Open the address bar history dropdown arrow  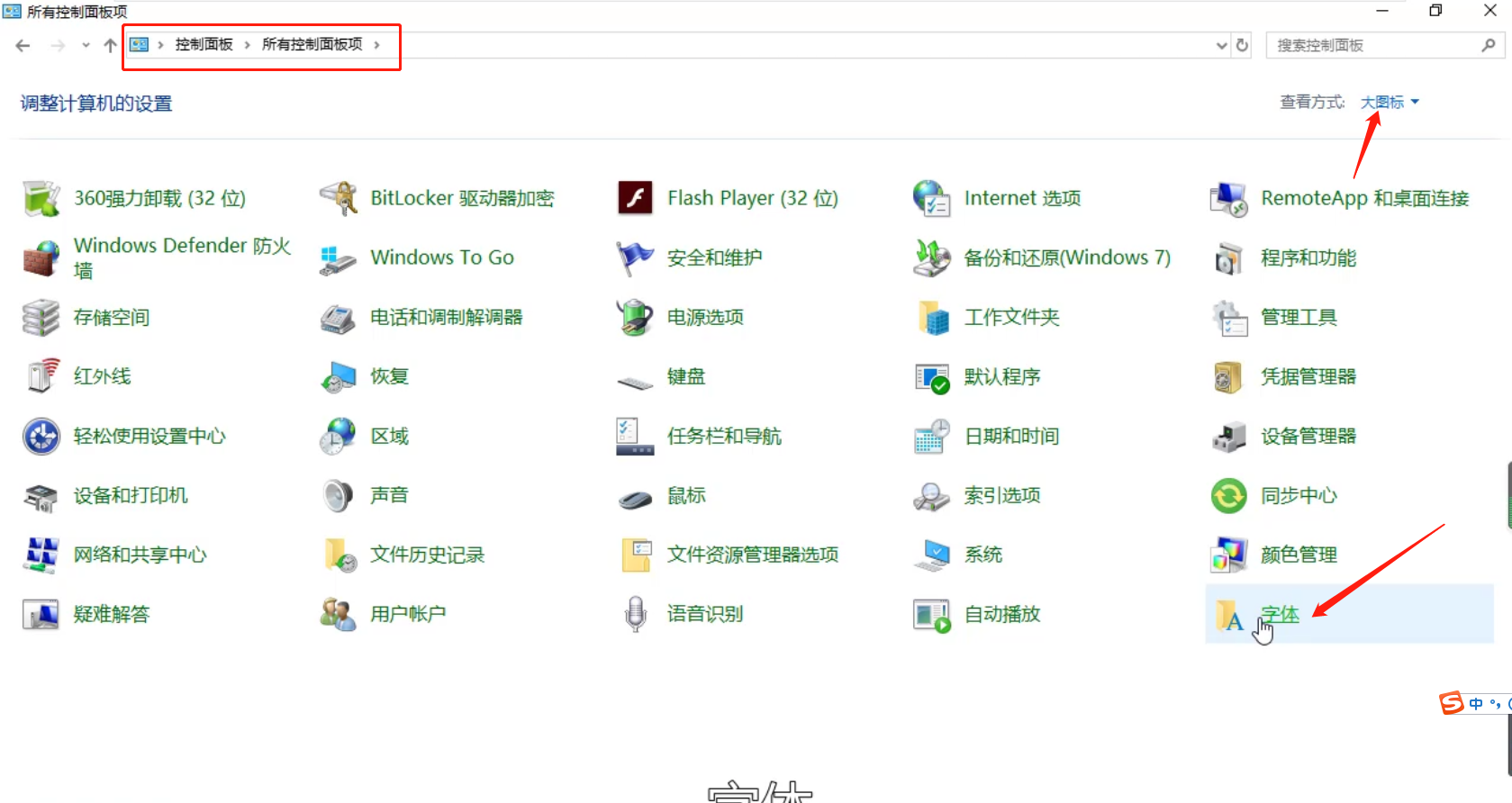1221,45
